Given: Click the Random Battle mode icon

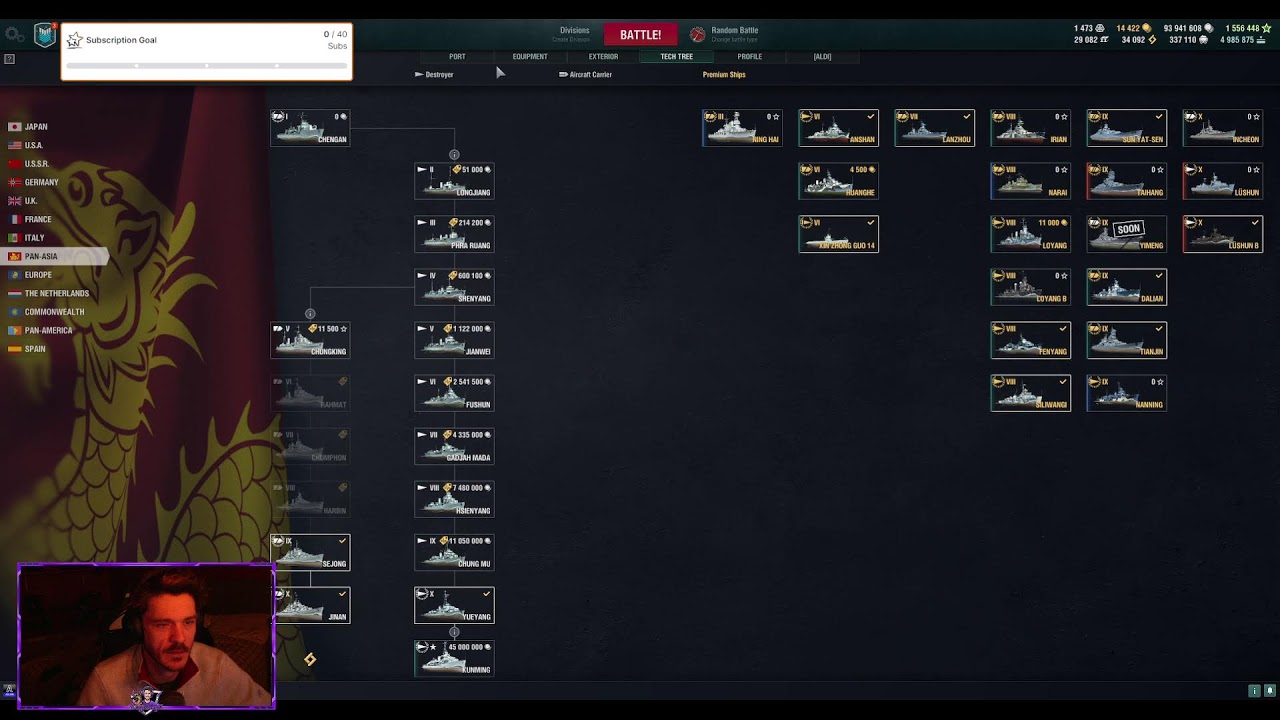Looking at the screenshot, I should point(698,35).
